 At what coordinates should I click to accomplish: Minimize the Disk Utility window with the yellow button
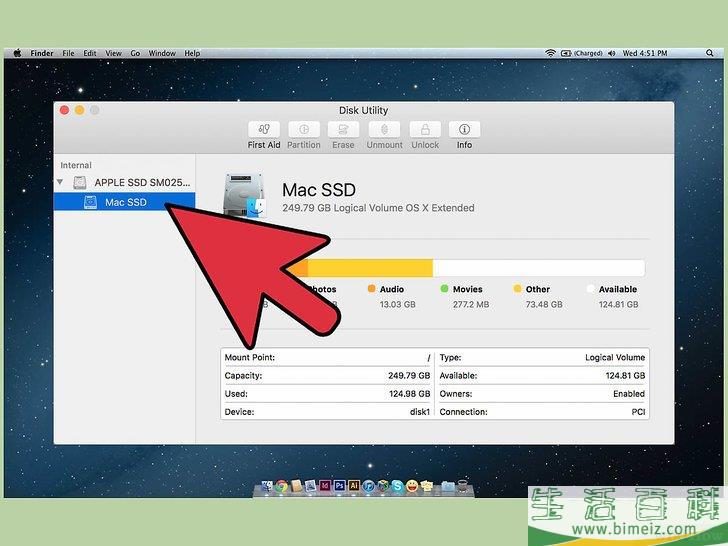(x=79, y=110)
